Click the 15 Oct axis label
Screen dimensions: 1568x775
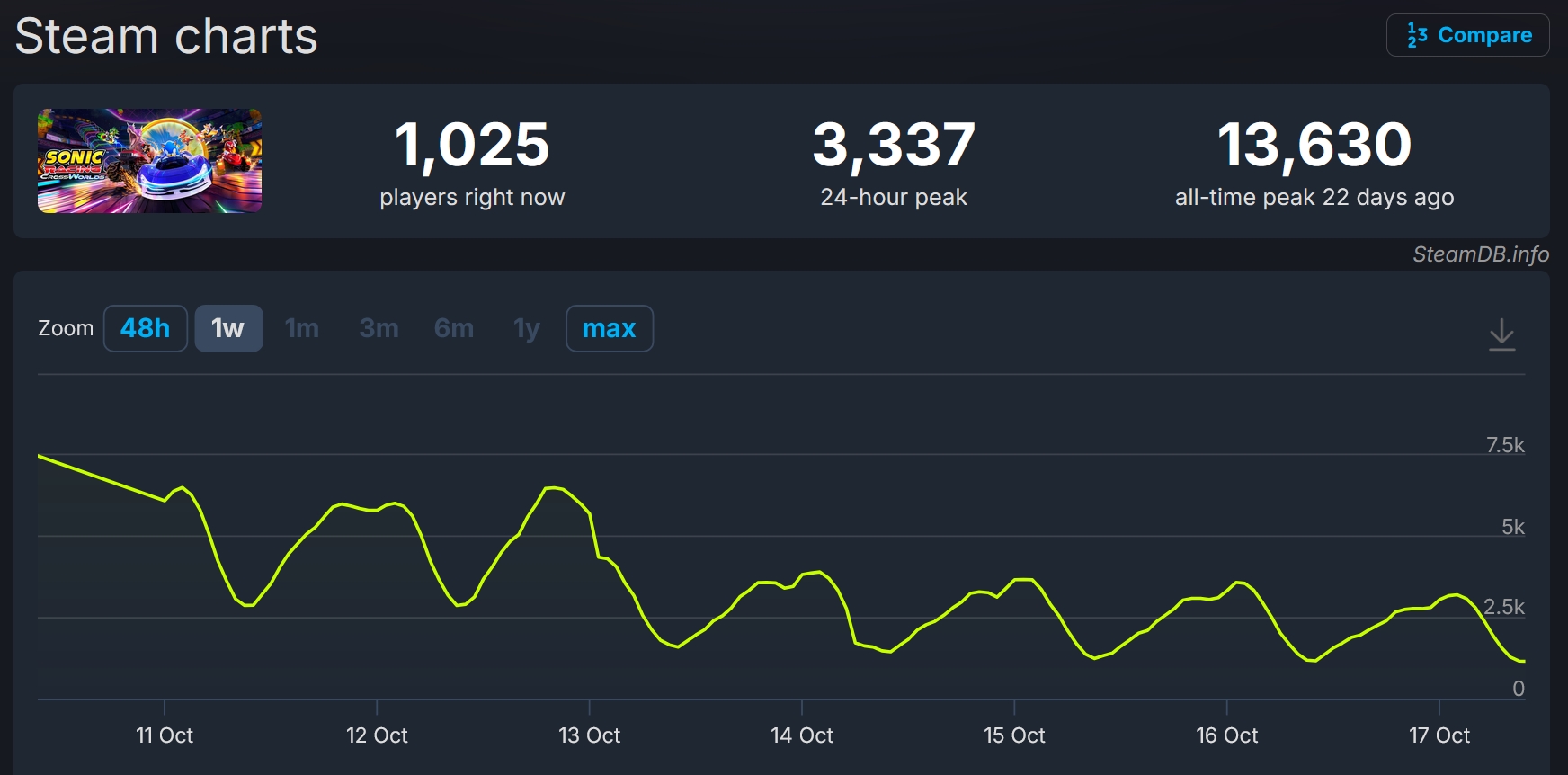(1014, 735)
